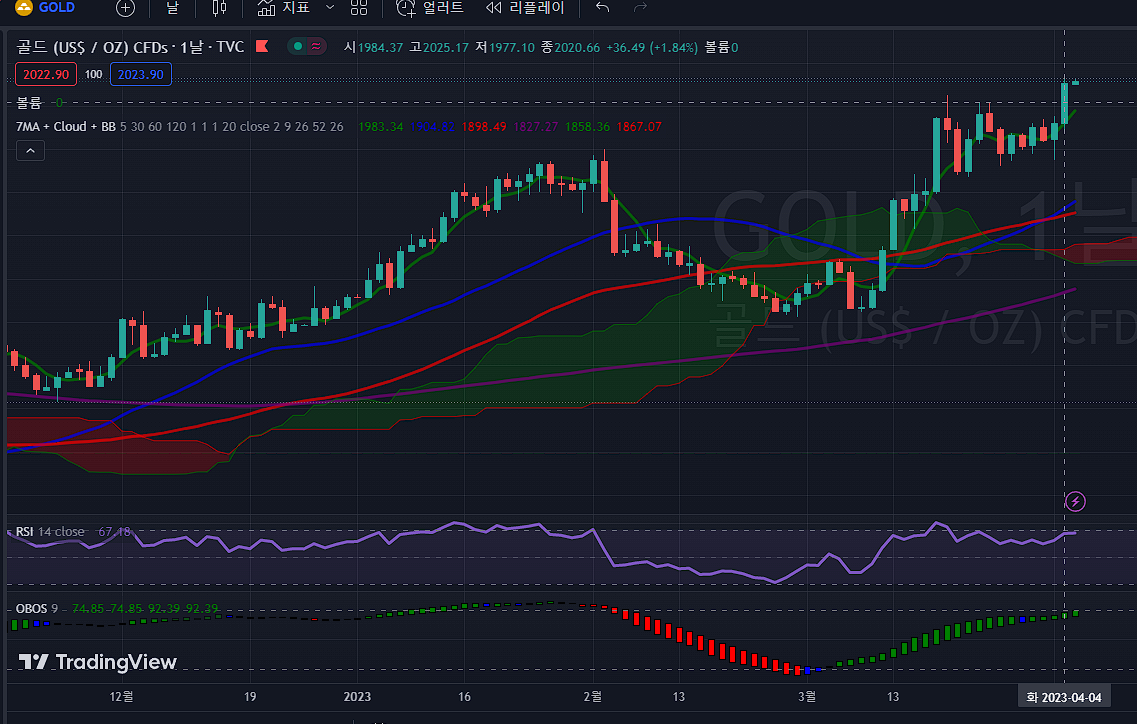Toggle the market status indicator pill
The image size is (1137, 724).
(307, 46)
